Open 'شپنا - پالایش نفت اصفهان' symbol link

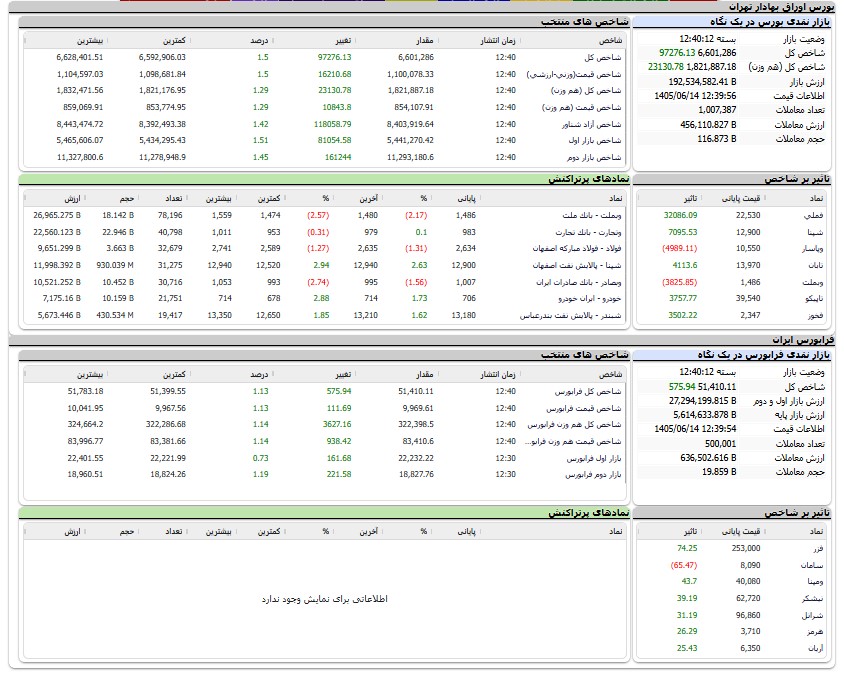pyautogui.click(x=577, y=265)
